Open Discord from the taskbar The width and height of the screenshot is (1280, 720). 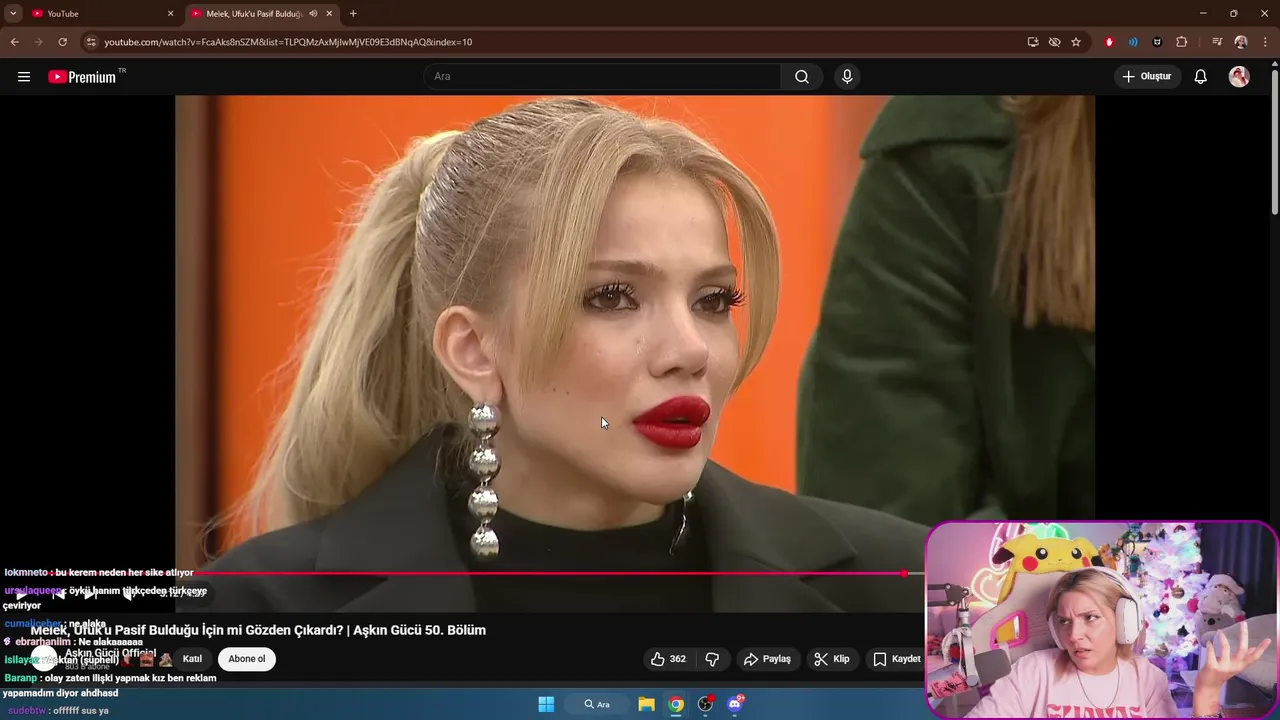pos(735,704)
